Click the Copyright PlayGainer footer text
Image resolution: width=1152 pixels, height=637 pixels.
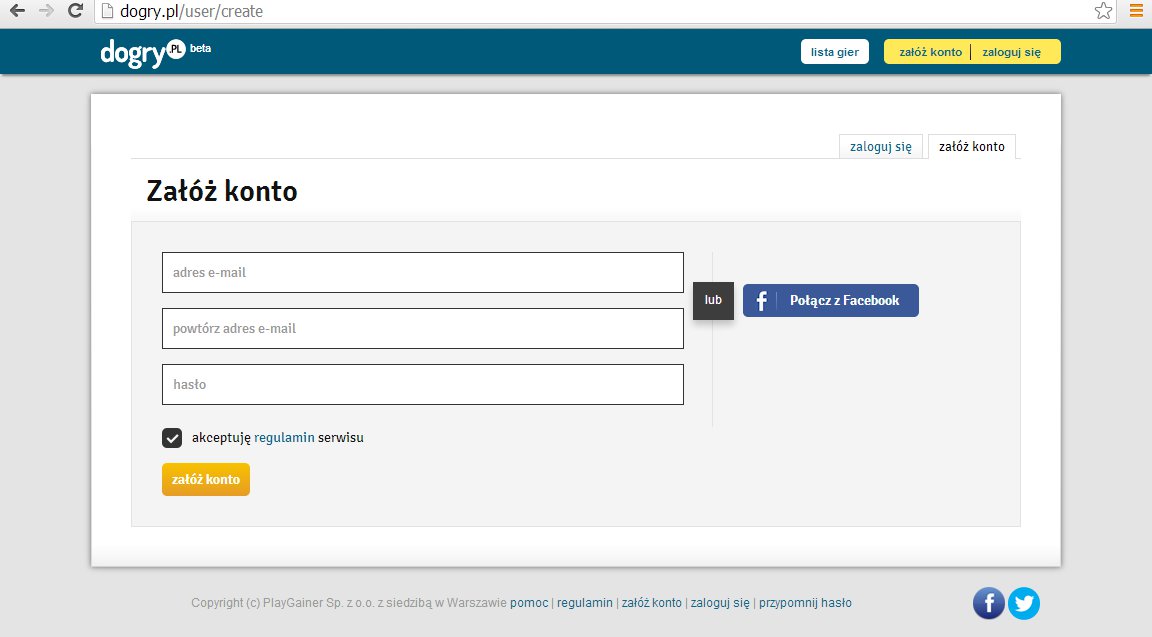pos(349,602)
